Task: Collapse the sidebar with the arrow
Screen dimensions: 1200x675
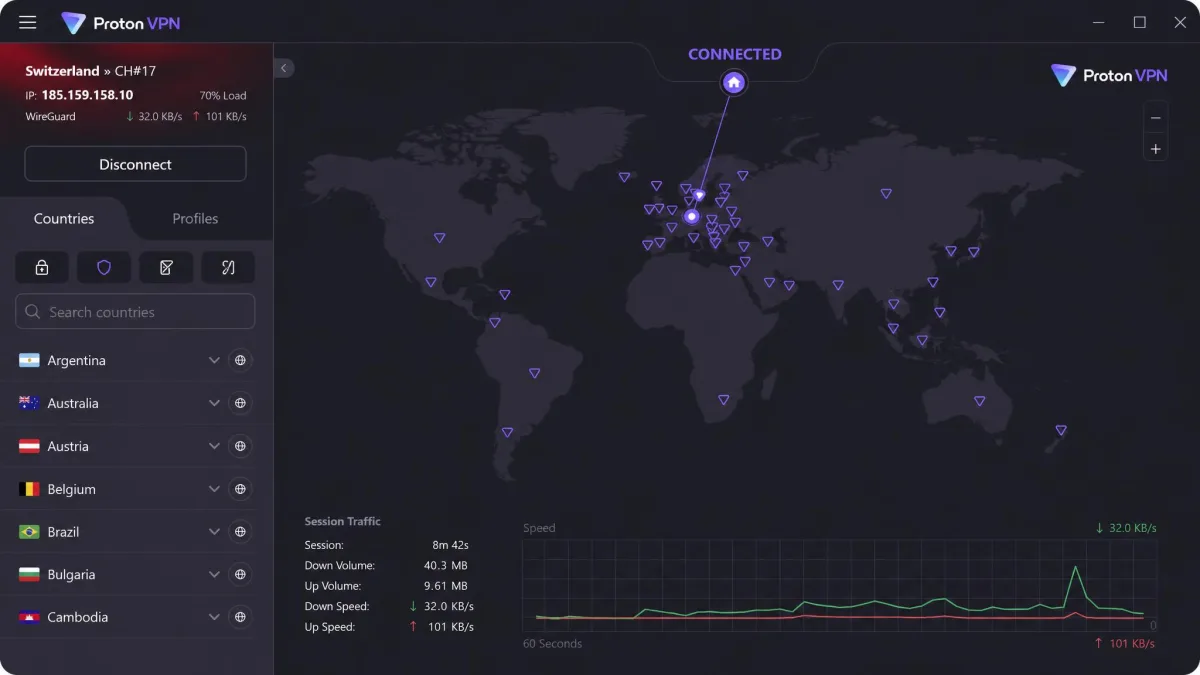Action: pyautogui.click(x=284, y=68)
